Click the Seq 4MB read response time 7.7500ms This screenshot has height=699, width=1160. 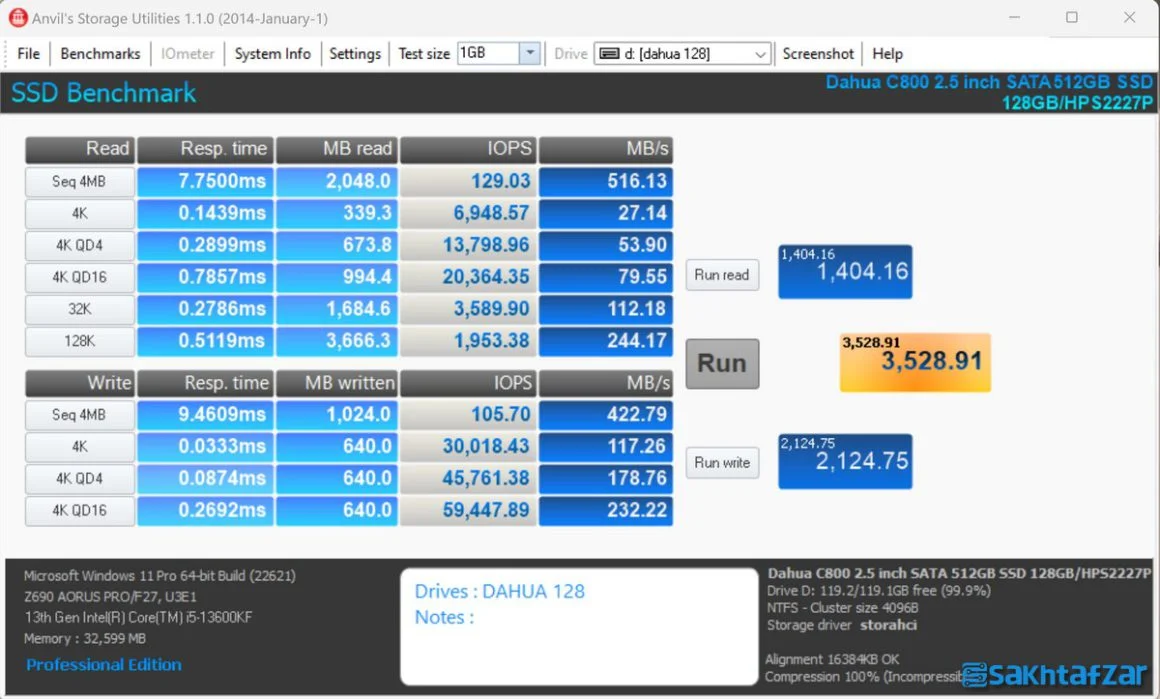pos(205,182)
